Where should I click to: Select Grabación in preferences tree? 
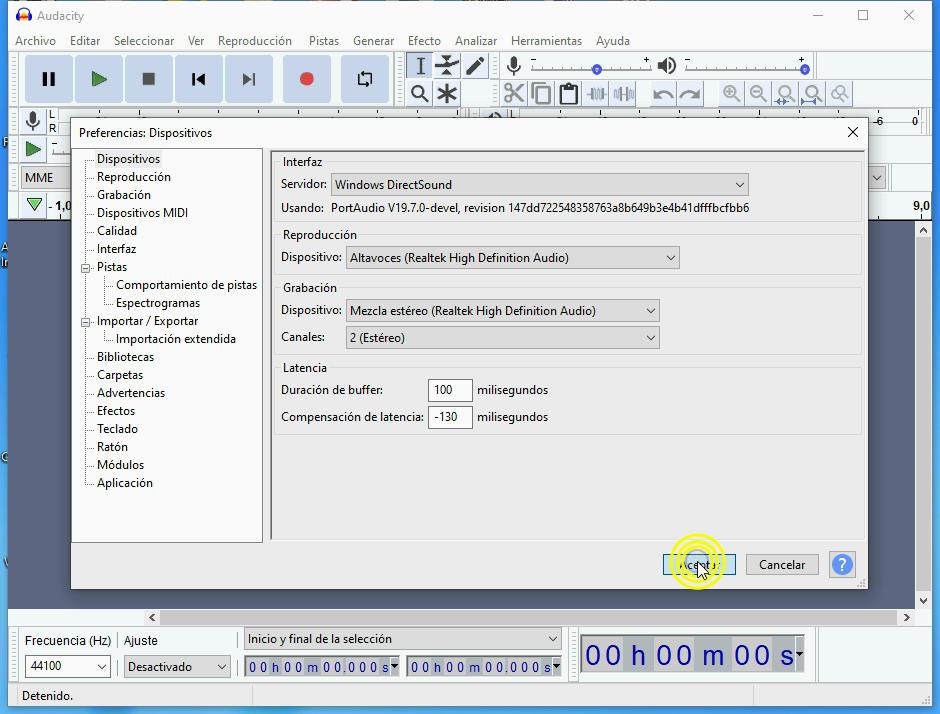pyautogui.click(x=123, y=195)
